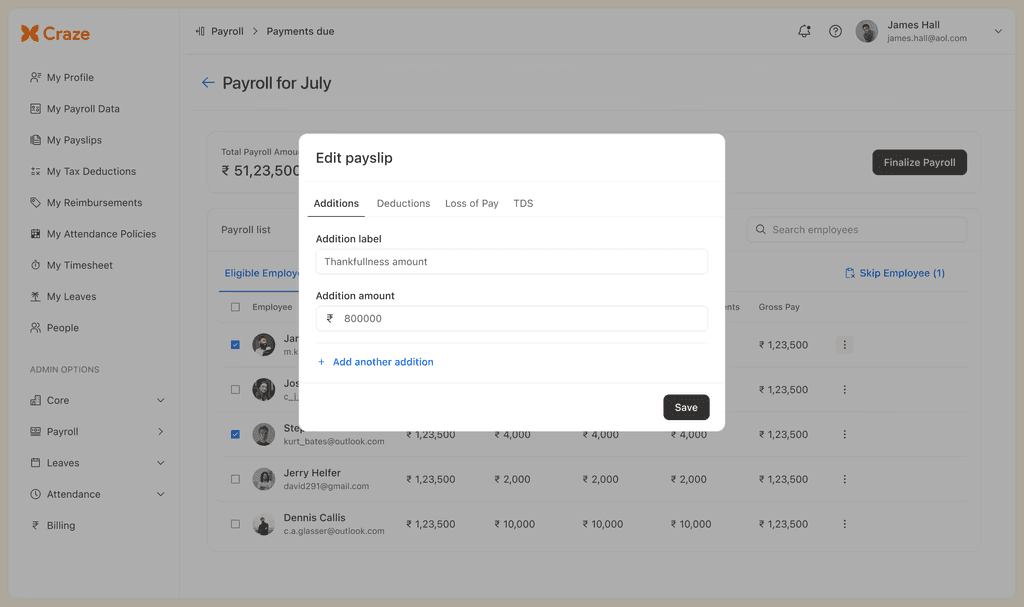
Task: Select the People sidebar icon
Action: coord(34,327)
